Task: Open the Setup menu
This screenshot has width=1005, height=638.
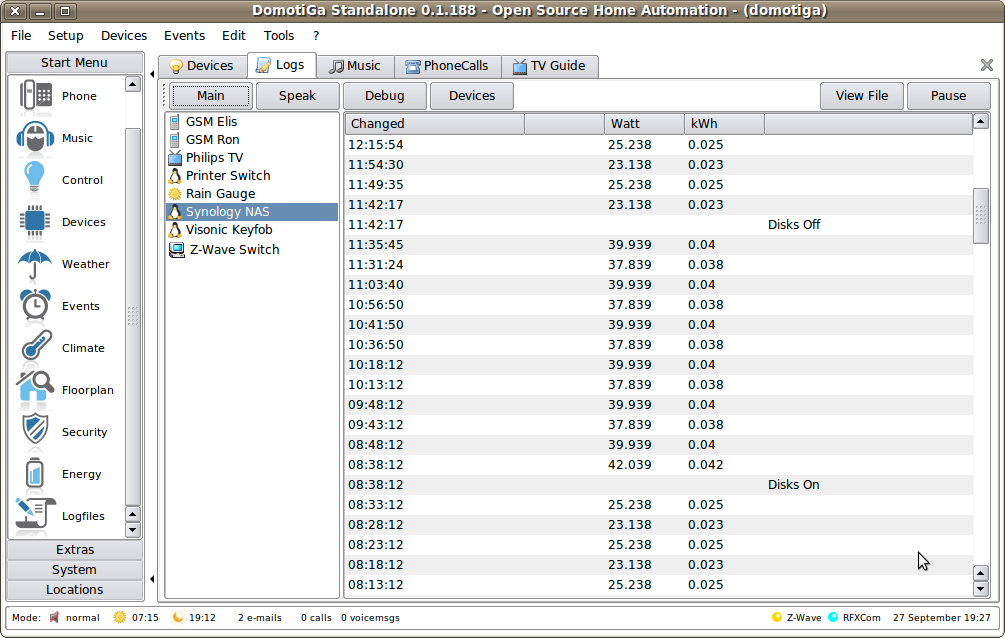Action: (x=65, y=36)
